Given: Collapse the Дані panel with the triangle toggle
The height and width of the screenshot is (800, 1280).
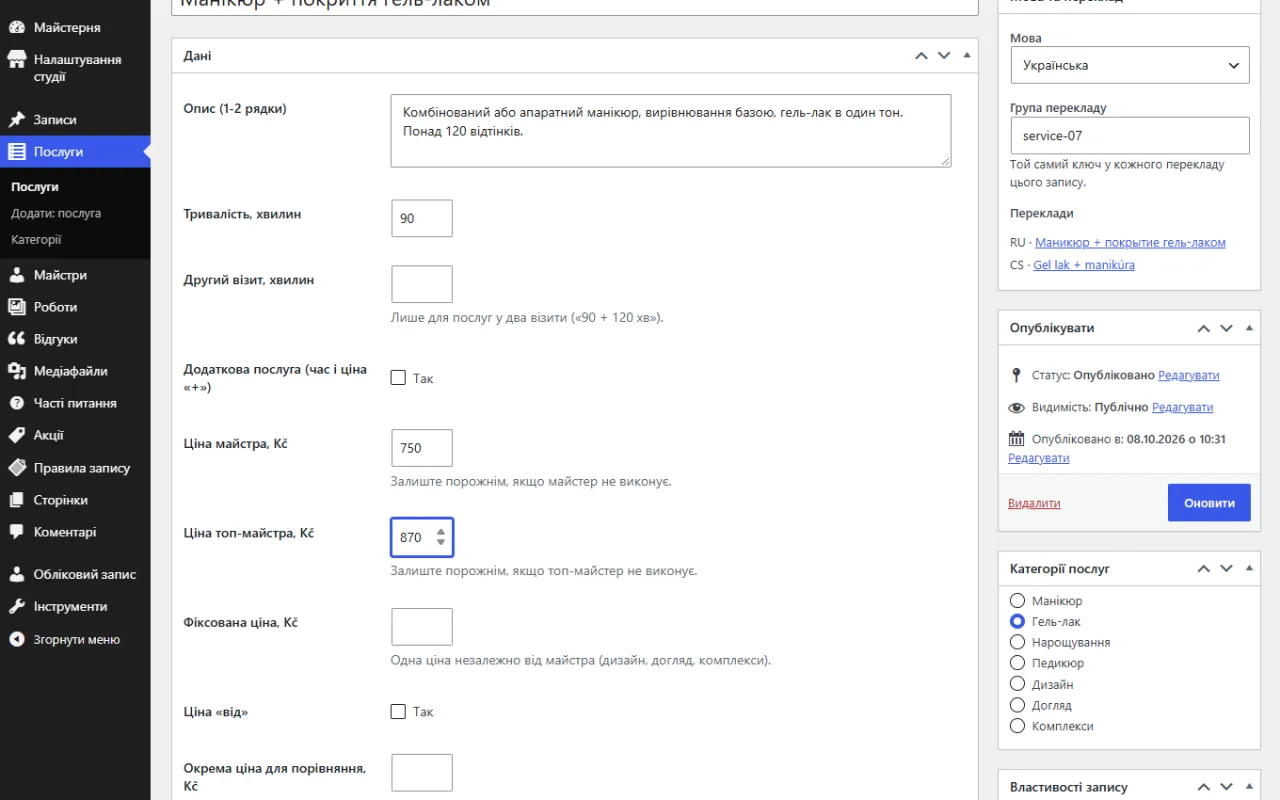Looking at the screenshot, I should coord(967,56).
